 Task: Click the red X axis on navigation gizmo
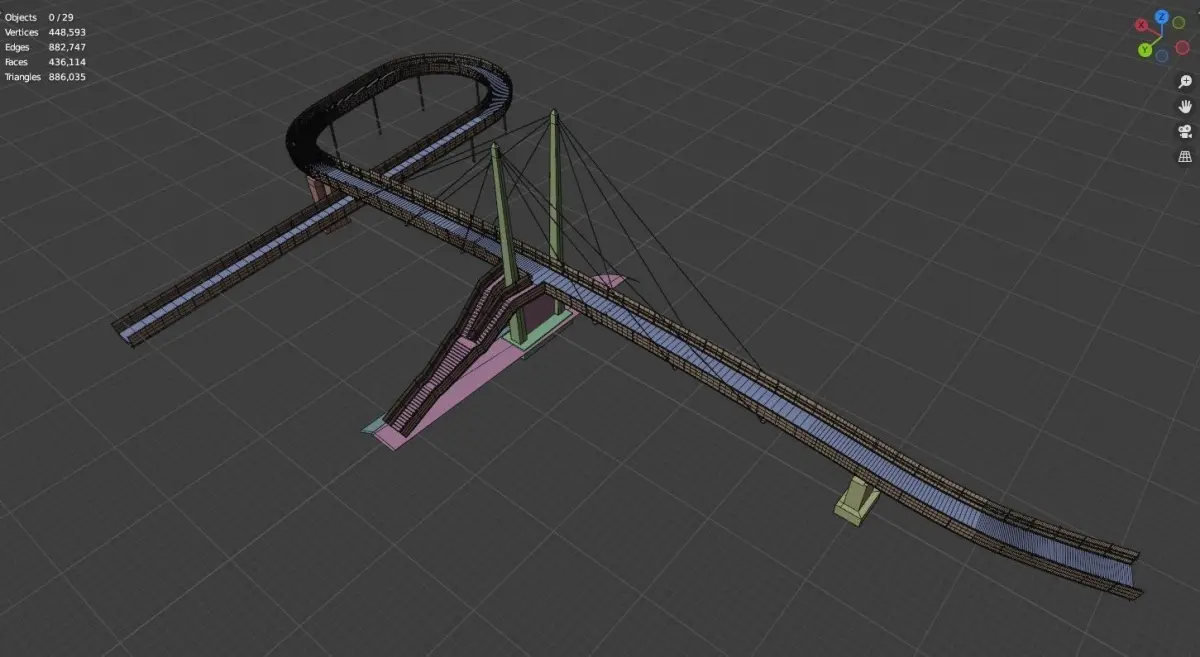pyautogui.click(x=1142, y=25)
